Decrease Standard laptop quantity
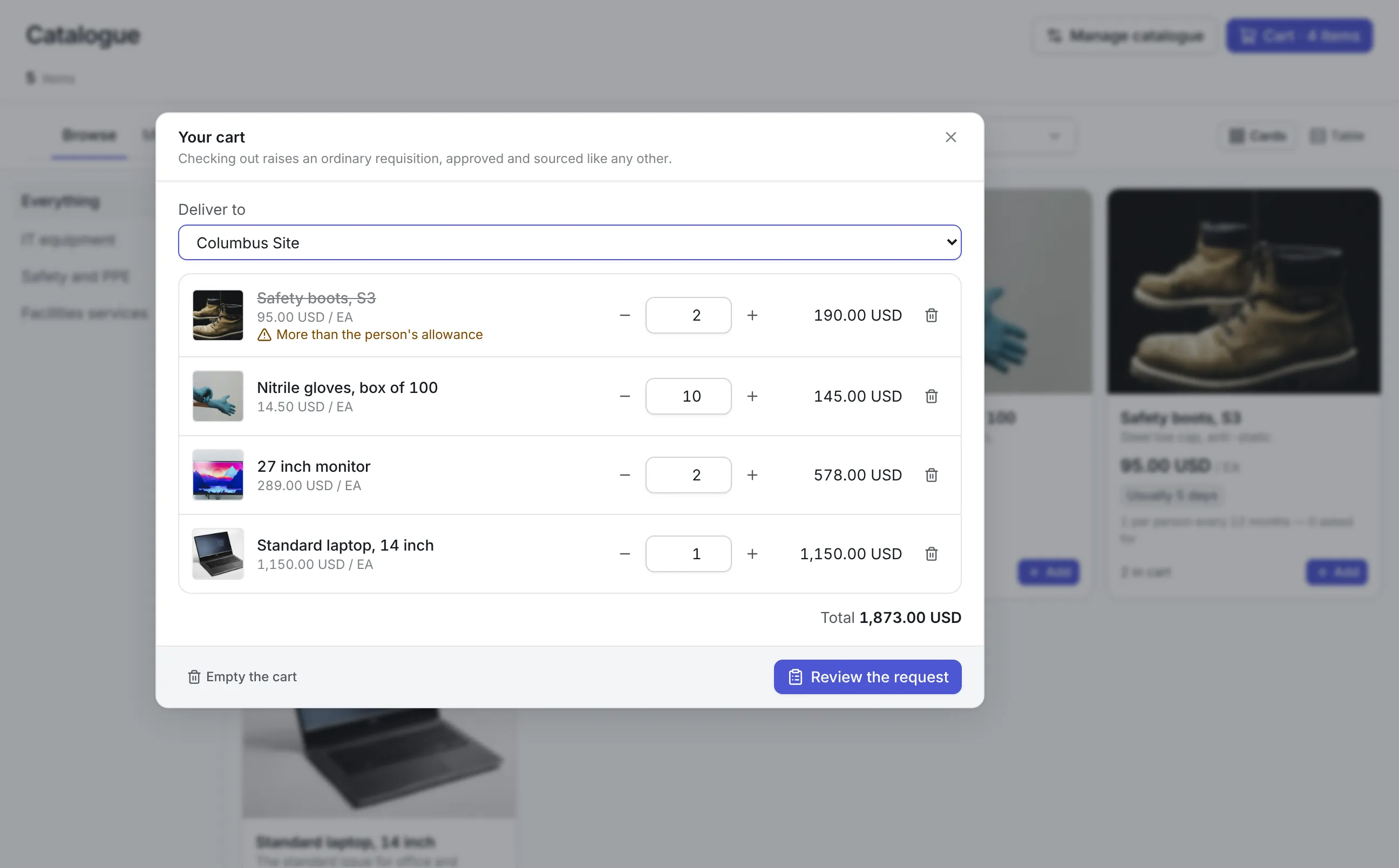Viewport: 1399px width, 868px height. tap(624, 553)
